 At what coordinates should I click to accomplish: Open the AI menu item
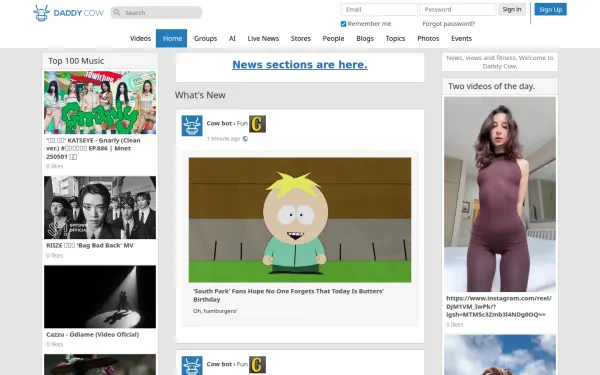click(x=232, y=38)
